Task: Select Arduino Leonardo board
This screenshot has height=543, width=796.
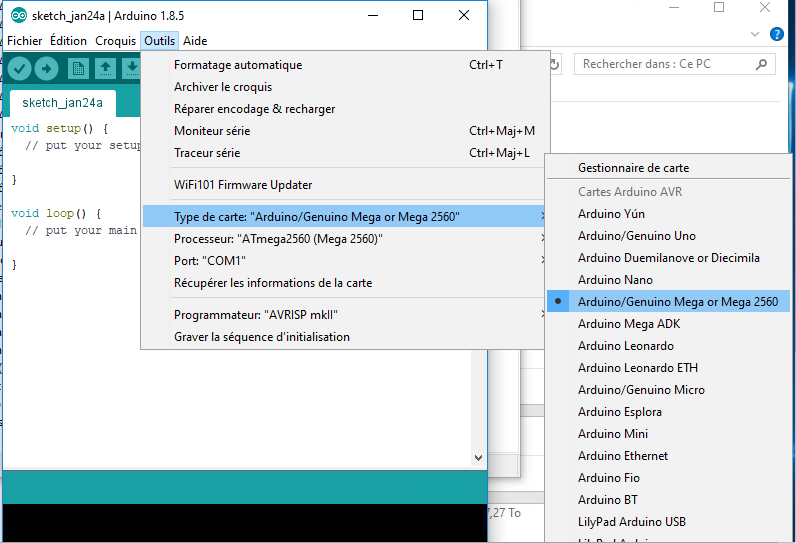Action: tap(668, 346)
